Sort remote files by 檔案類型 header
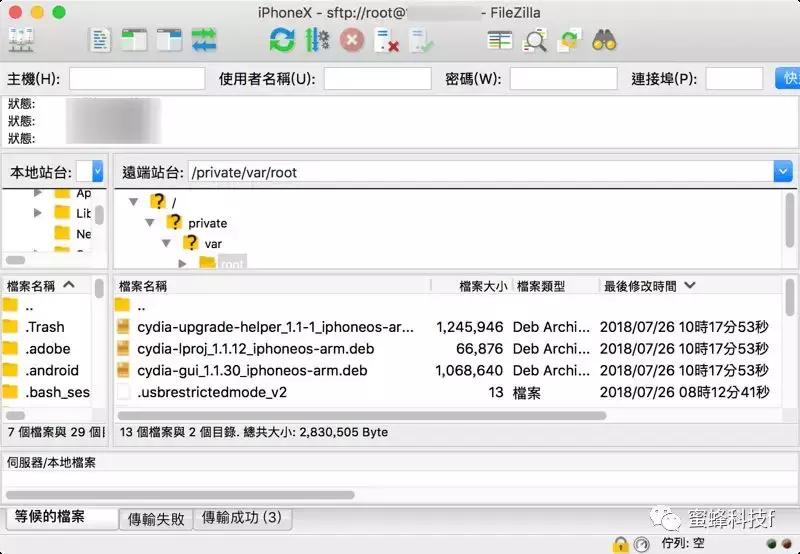Viewport: 800px width, 554px height. 555,286
